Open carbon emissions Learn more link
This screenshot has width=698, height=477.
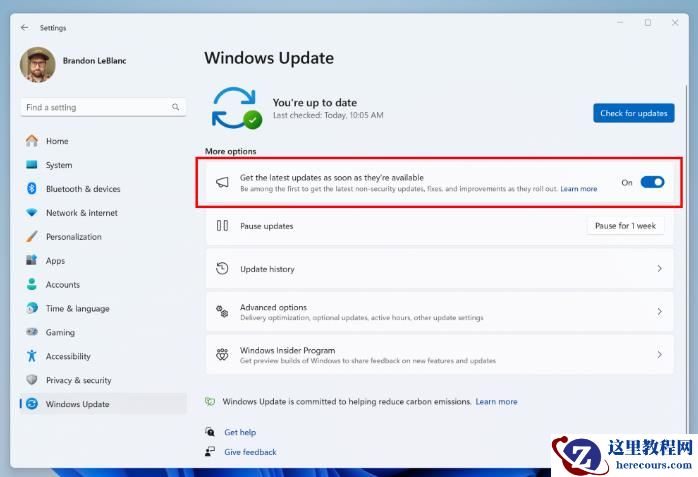click(x=496, y=401)
